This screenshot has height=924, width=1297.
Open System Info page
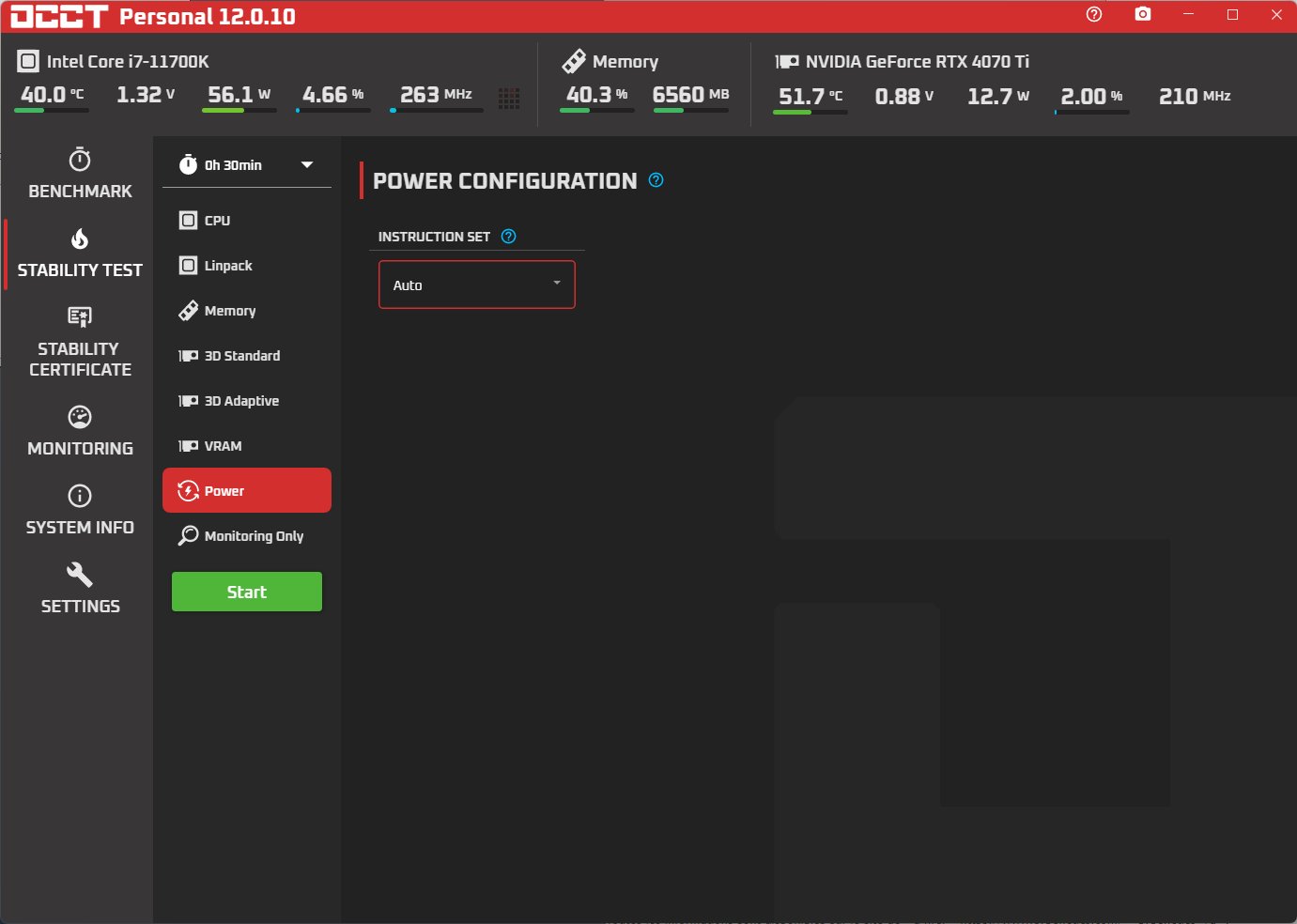(x=80, y=510)
